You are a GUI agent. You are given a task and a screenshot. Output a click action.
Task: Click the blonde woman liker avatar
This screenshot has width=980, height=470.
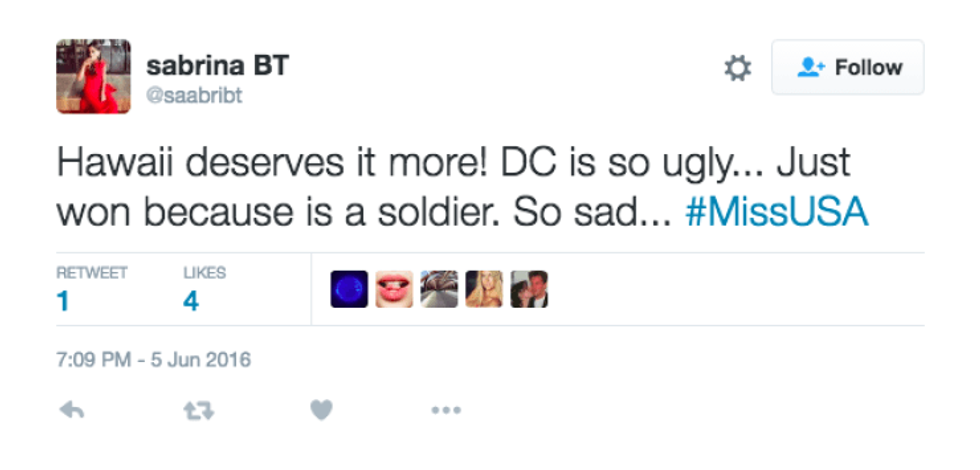pos(484,289)
